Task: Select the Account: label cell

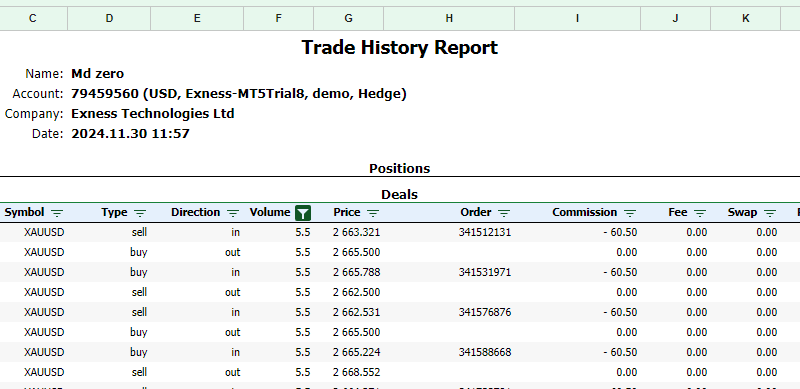Action: coord(38,94)
